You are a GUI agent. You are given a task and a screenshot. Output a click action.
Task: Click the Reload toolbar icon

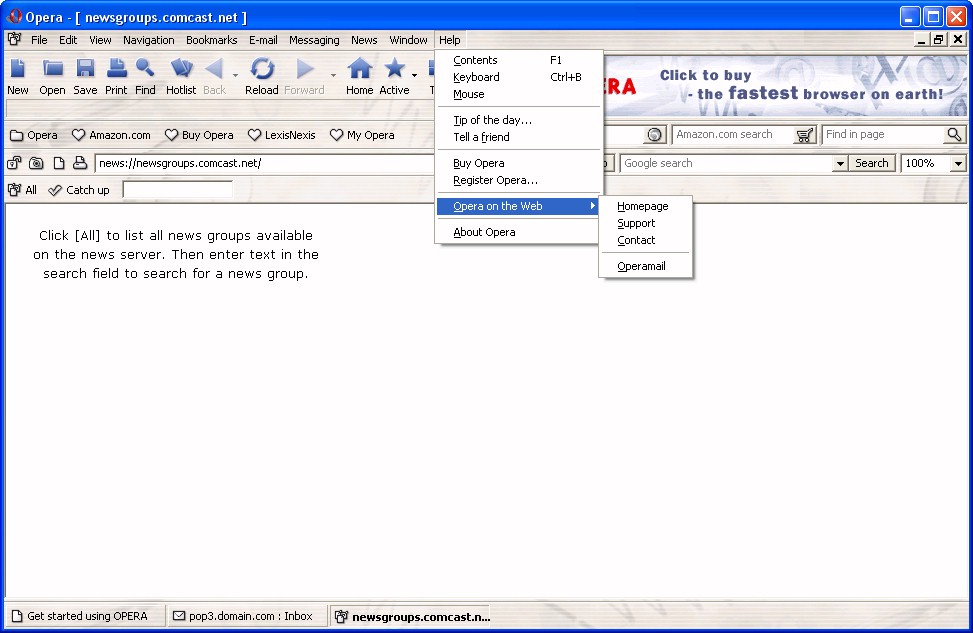(262, 69)
